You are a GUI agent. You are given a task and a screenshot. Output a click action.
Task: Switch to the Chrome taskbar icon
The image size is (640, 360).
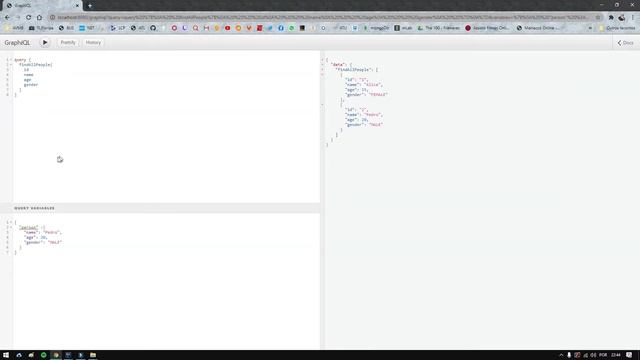pos(56,355)
